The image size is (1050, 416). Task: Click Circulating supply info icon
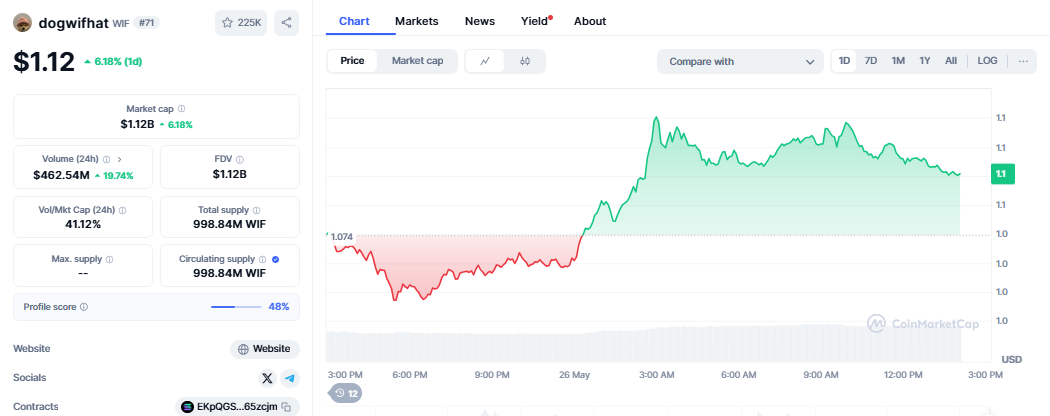click(262, 259)
